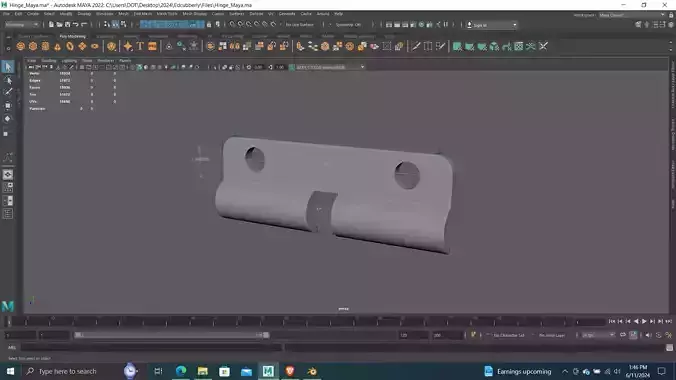
Task: Open the Edit menu
Action: tap(18, 14)
